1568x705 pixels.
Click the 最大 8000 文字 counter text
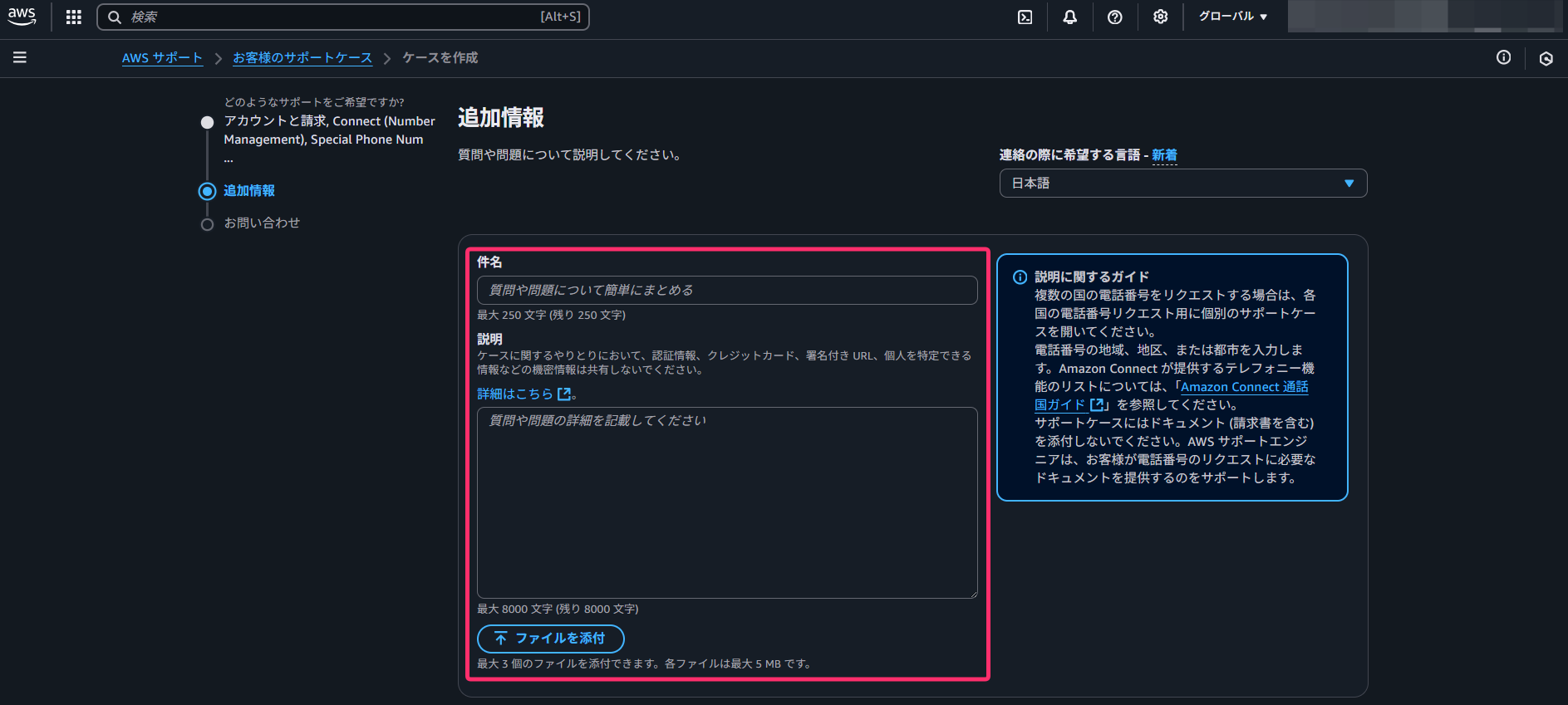pos(558,610)
